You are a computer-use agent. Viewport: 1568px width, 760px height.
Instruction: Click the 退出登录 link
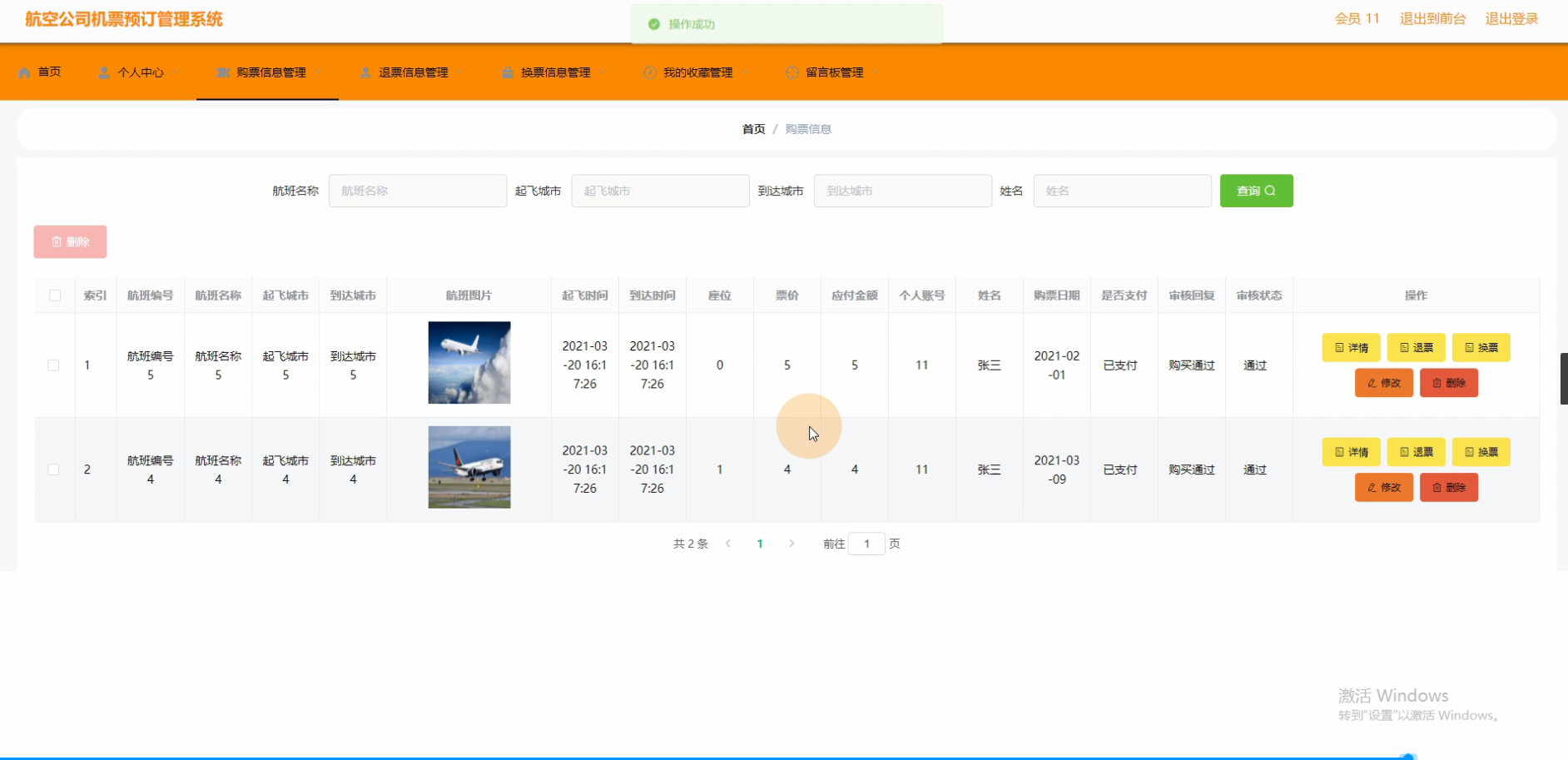point(1511,19)
